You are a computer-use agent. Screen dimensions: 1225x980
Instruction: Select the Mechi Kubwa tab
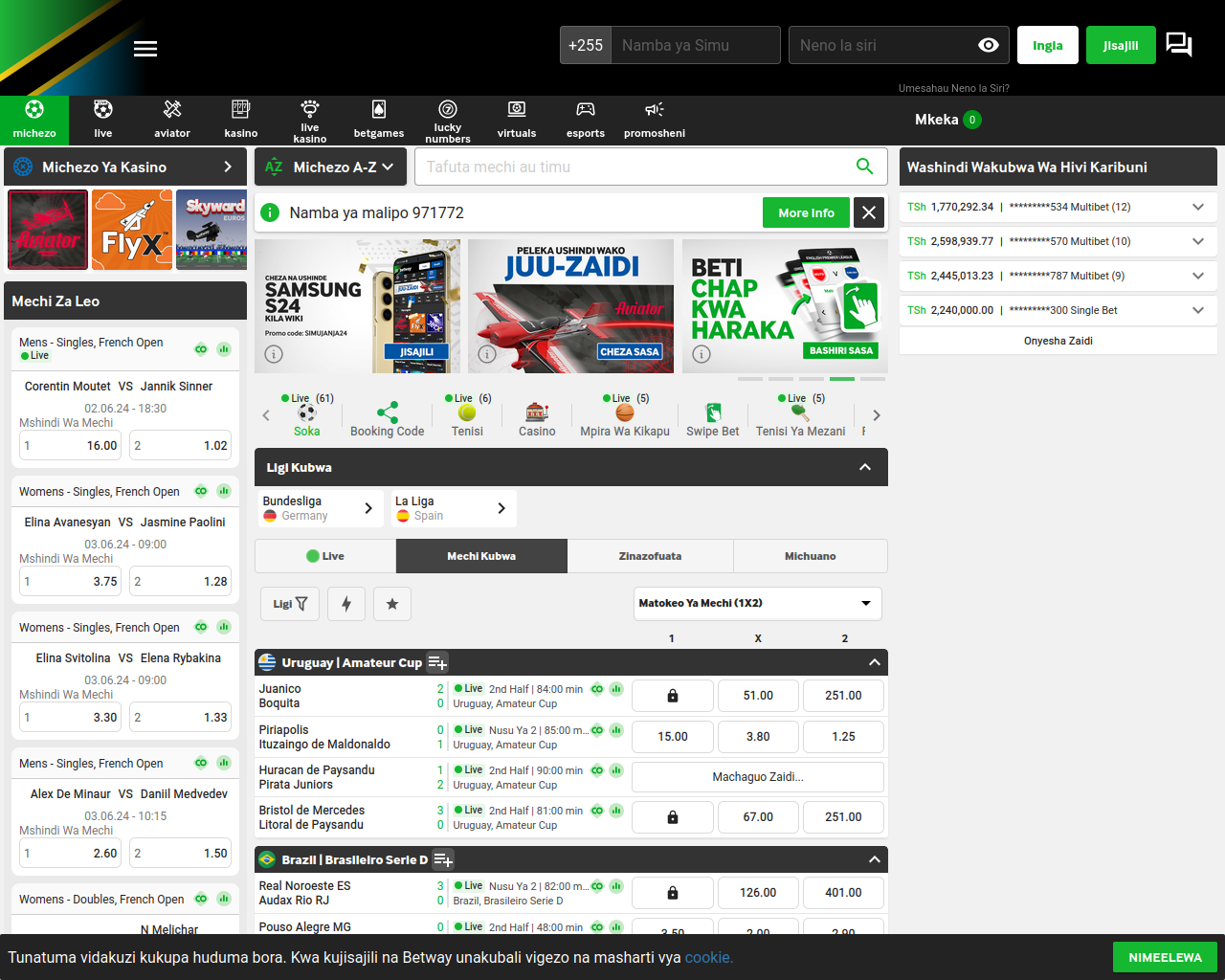coord(481,556)
